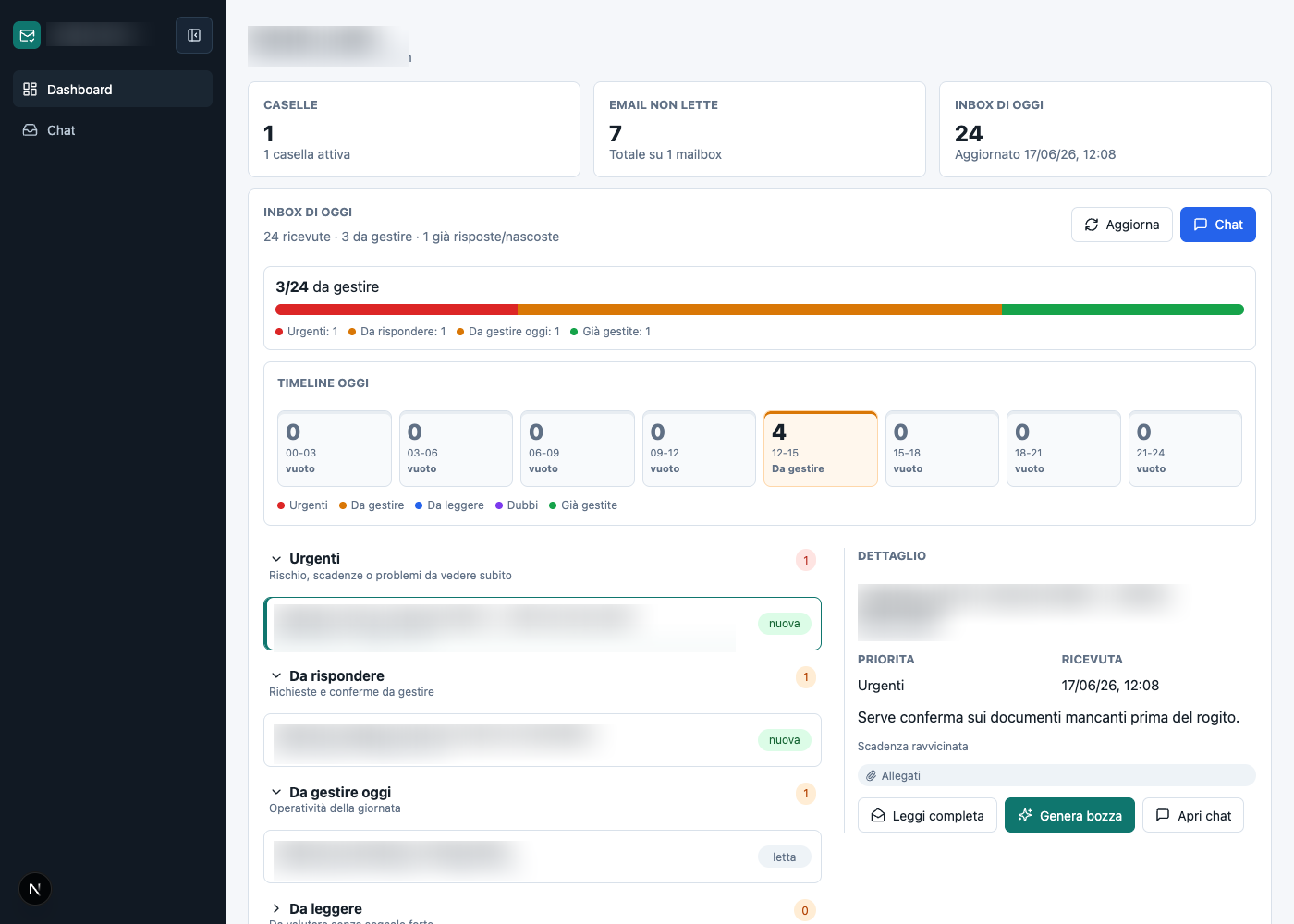Open the Da rispondere email marked nuova
This screenshot has width=1294, height=924.
(543, 740)
